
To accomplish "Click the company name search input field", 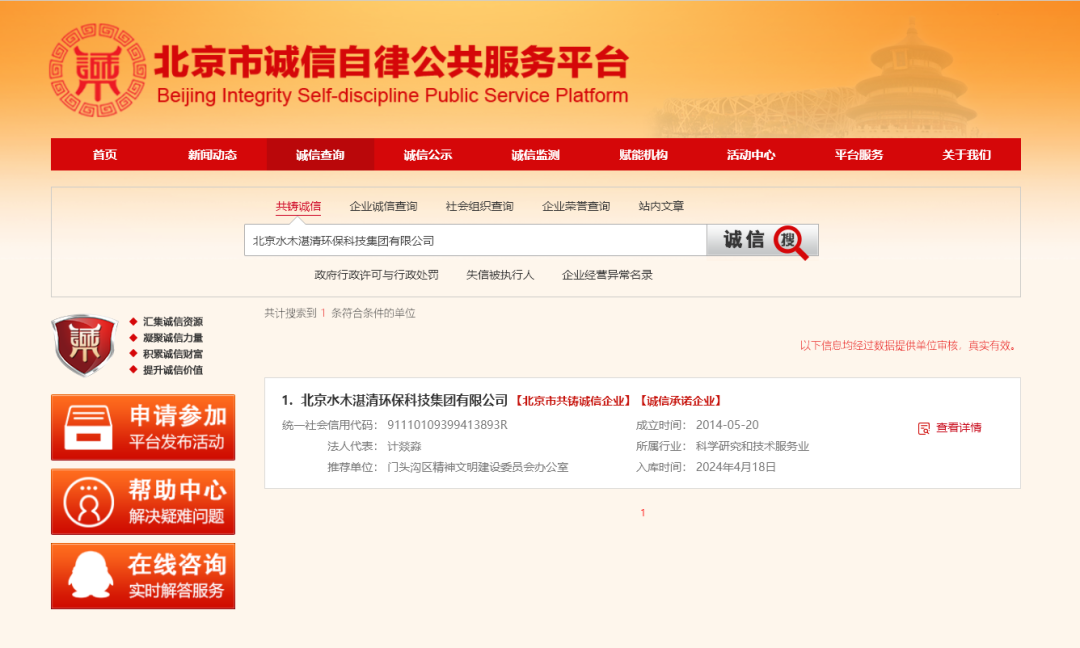I will point(475,241).
